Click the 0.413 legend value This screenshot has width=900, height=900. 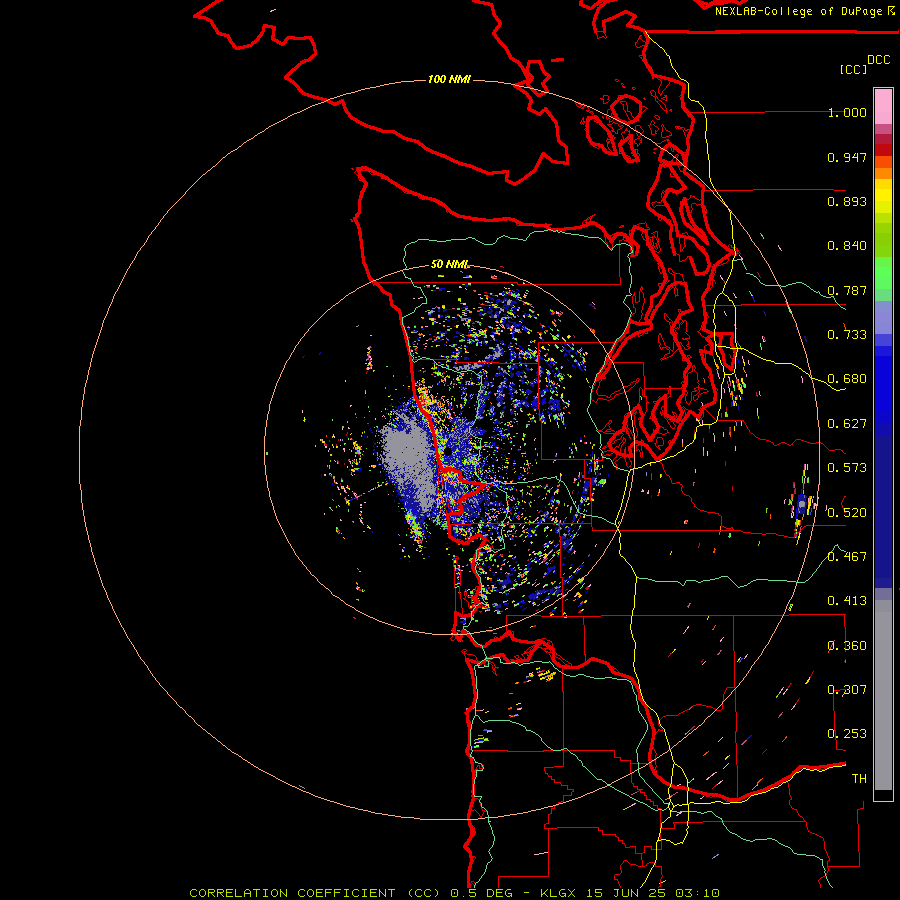tap(847, 601)
